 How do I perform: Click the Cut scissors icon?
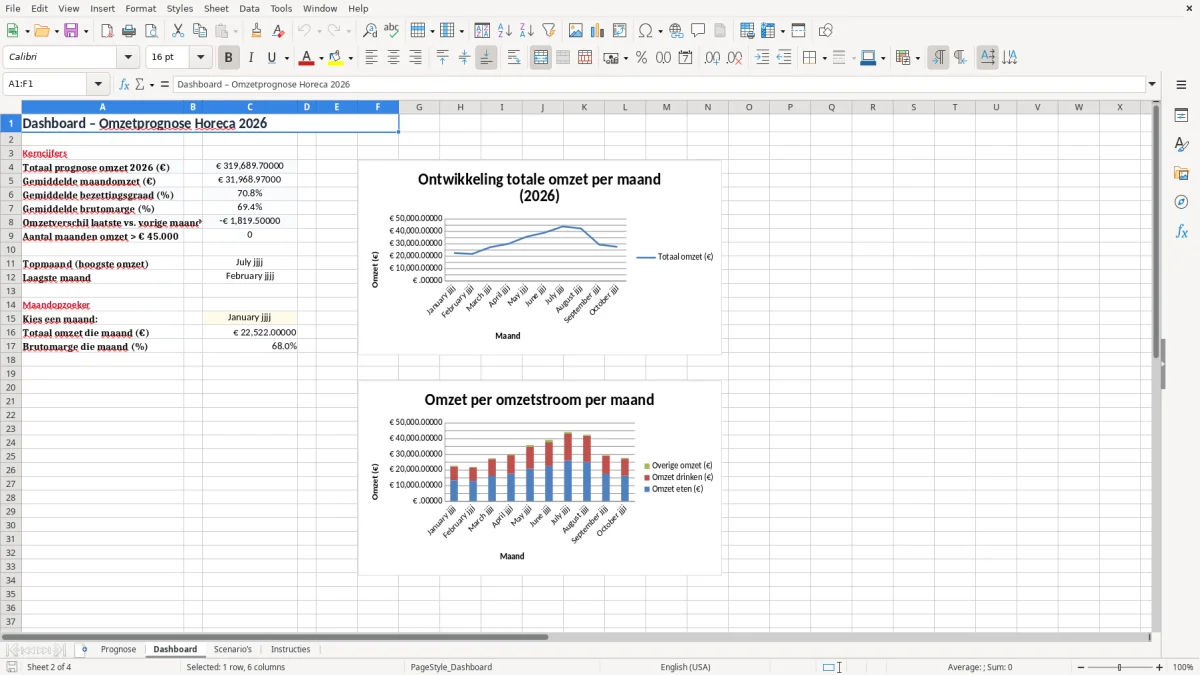coord(178,31)
